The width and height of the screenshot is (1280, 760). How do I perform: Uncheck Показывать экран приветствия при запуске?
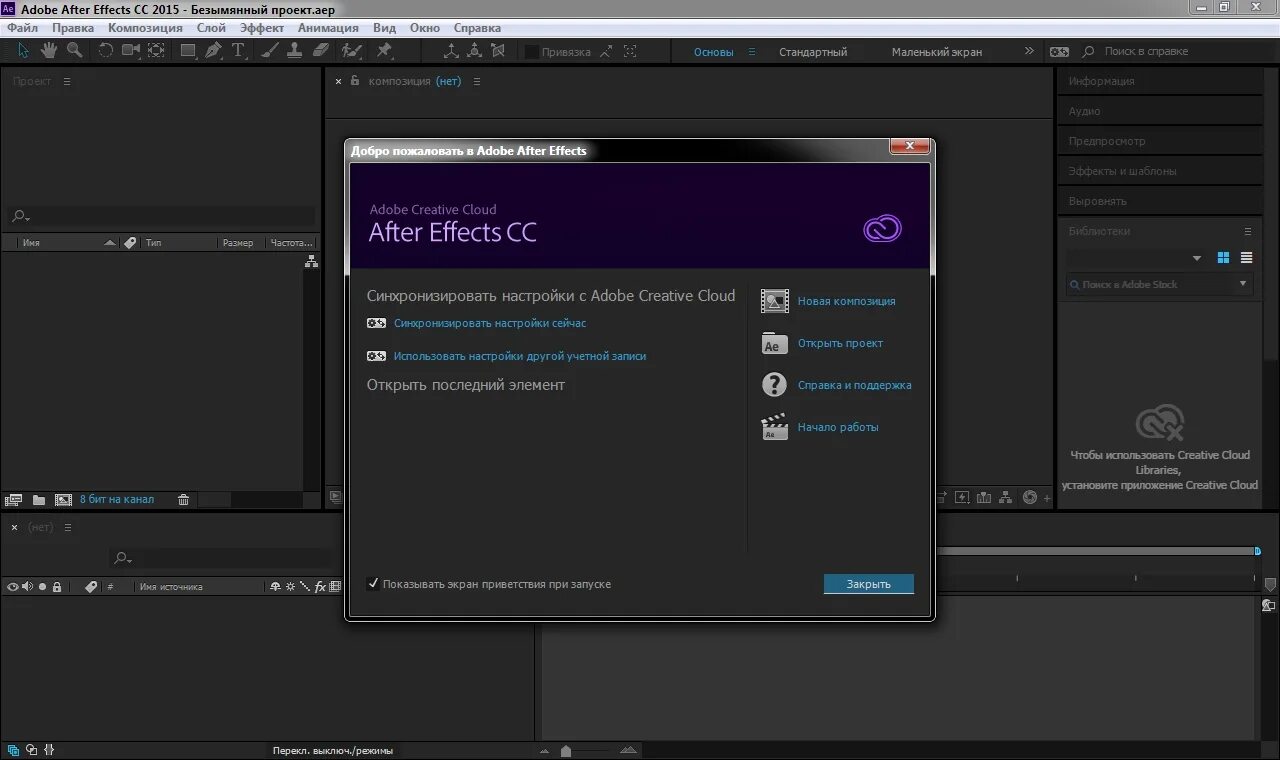pos(373,584)
